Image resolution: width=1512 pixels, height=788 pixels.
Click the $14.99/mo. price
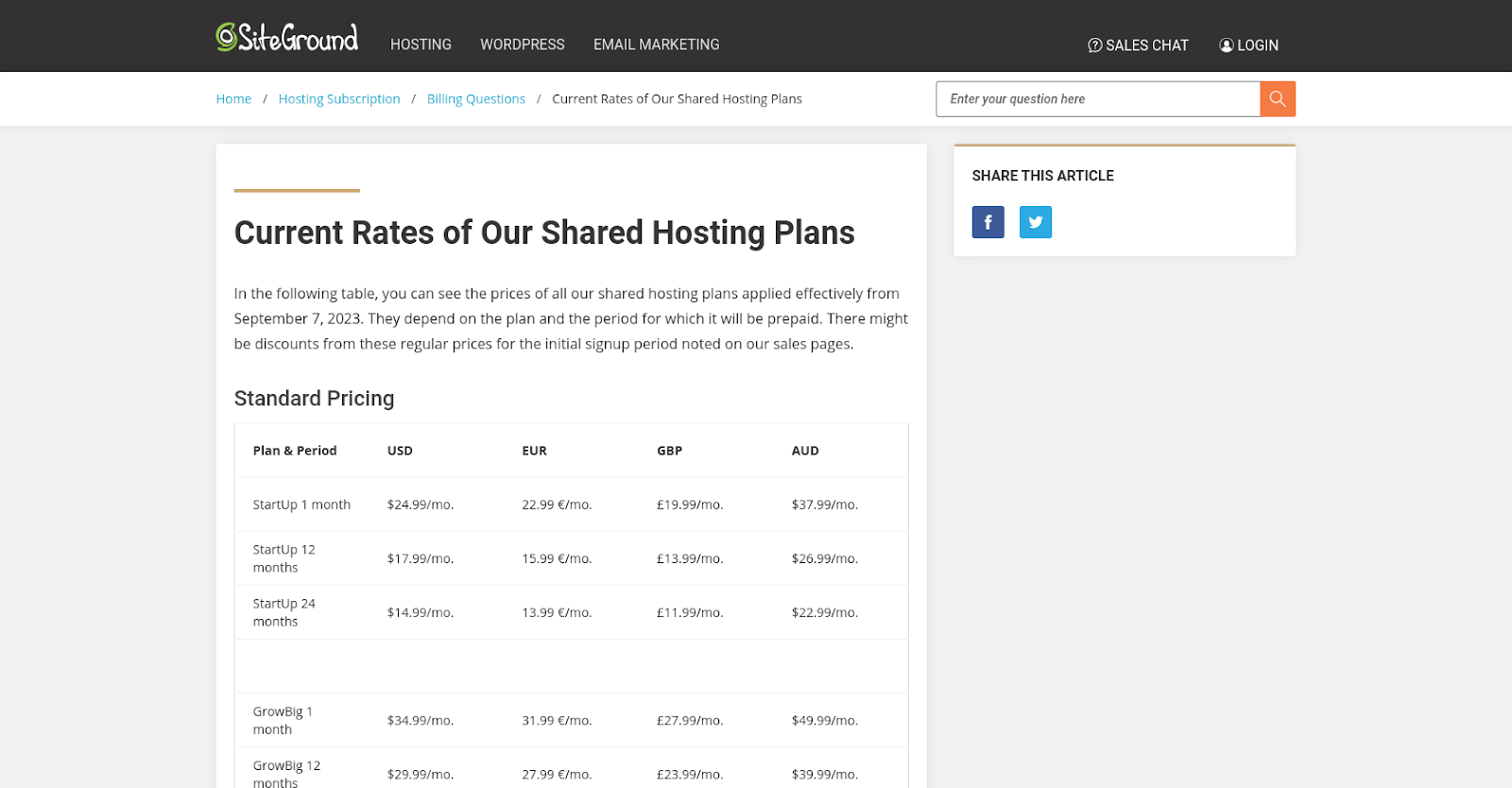tap(421, 612)
